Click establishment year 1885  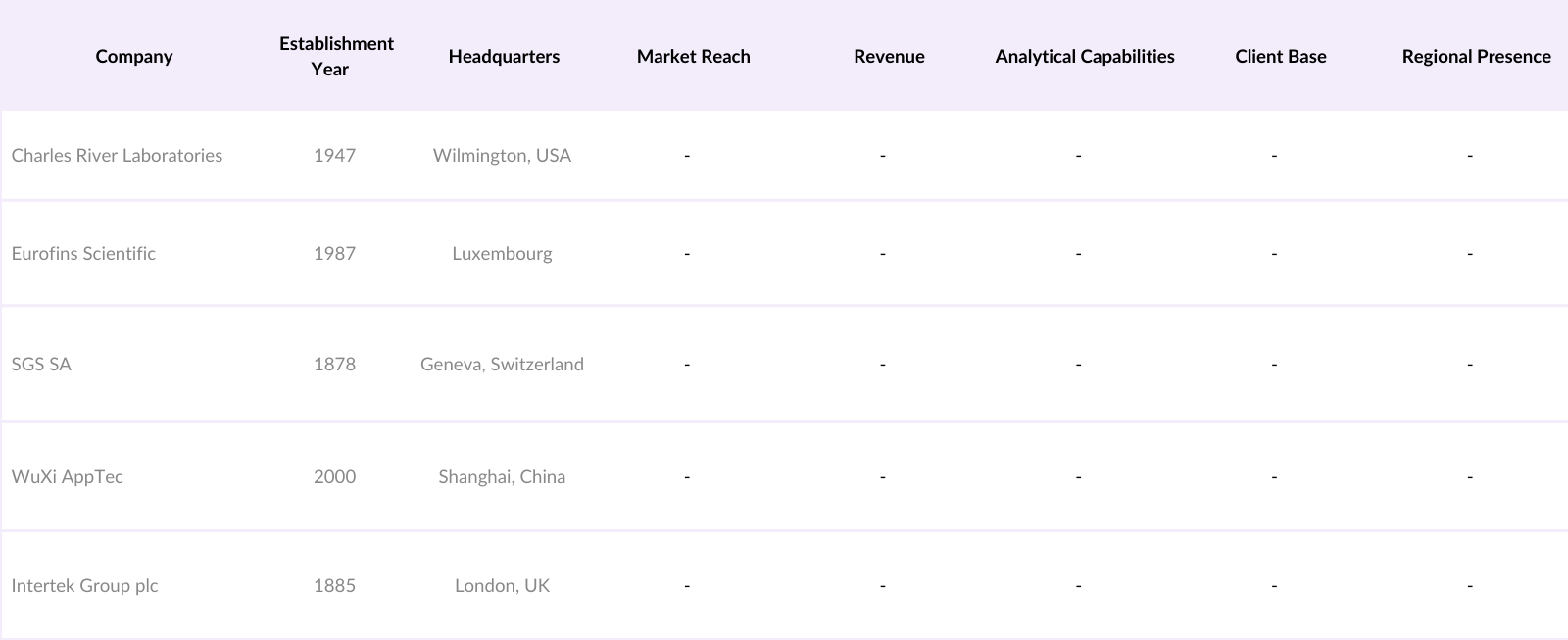(x=334, y=585)
